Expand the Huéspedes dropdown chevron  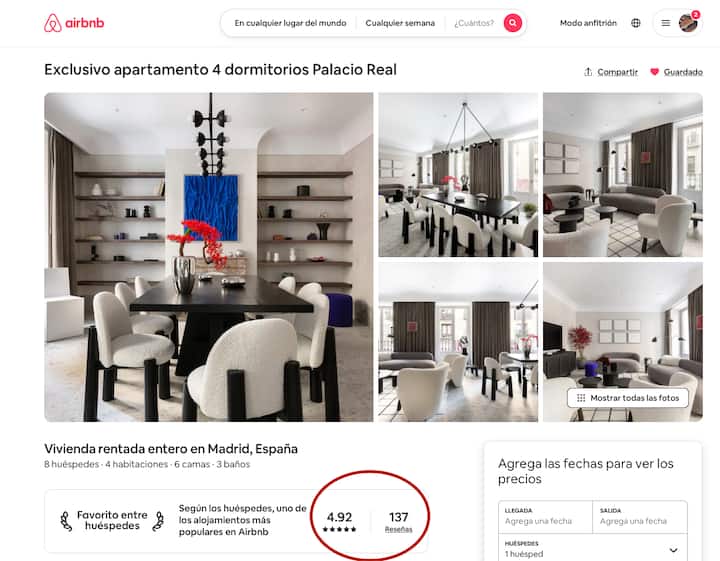(x=673, y=550)
